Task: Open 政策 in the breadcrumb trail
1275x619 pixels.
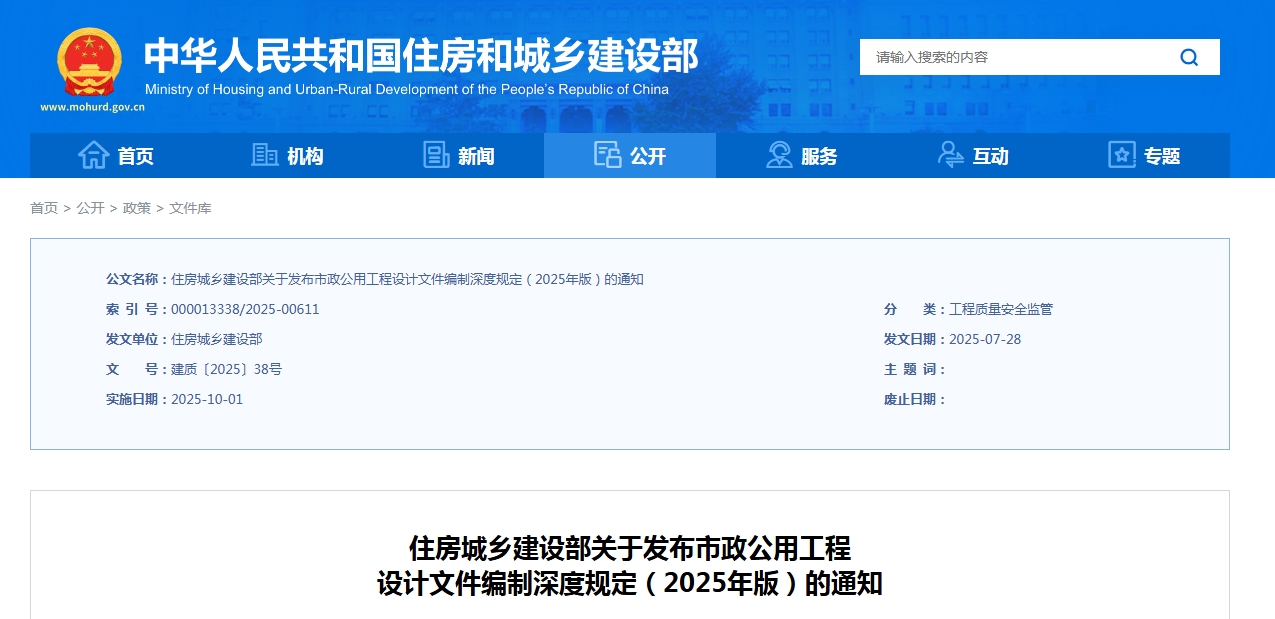Action: click(137, 208)
